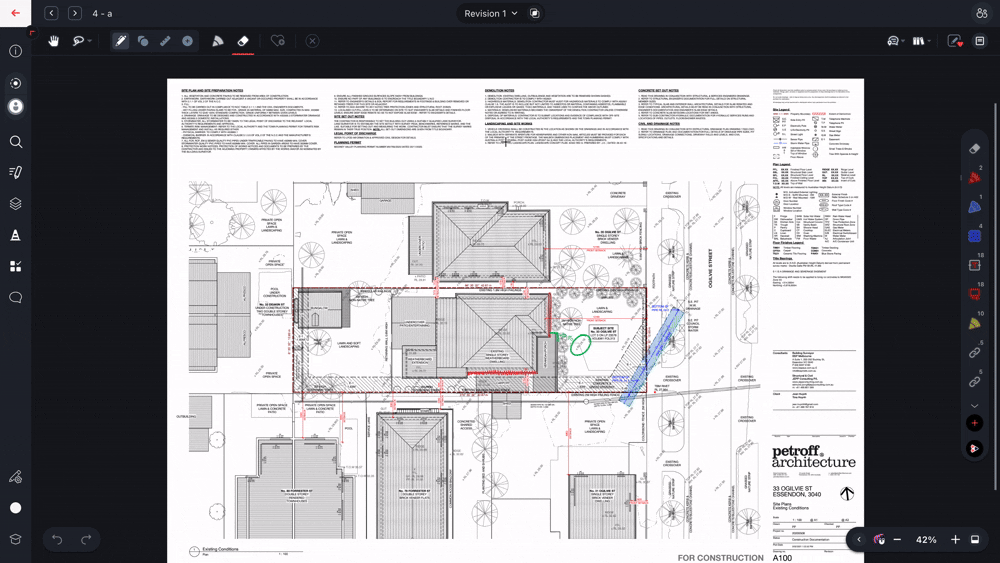Expand the library dropdown arrow

pos(929,41)
